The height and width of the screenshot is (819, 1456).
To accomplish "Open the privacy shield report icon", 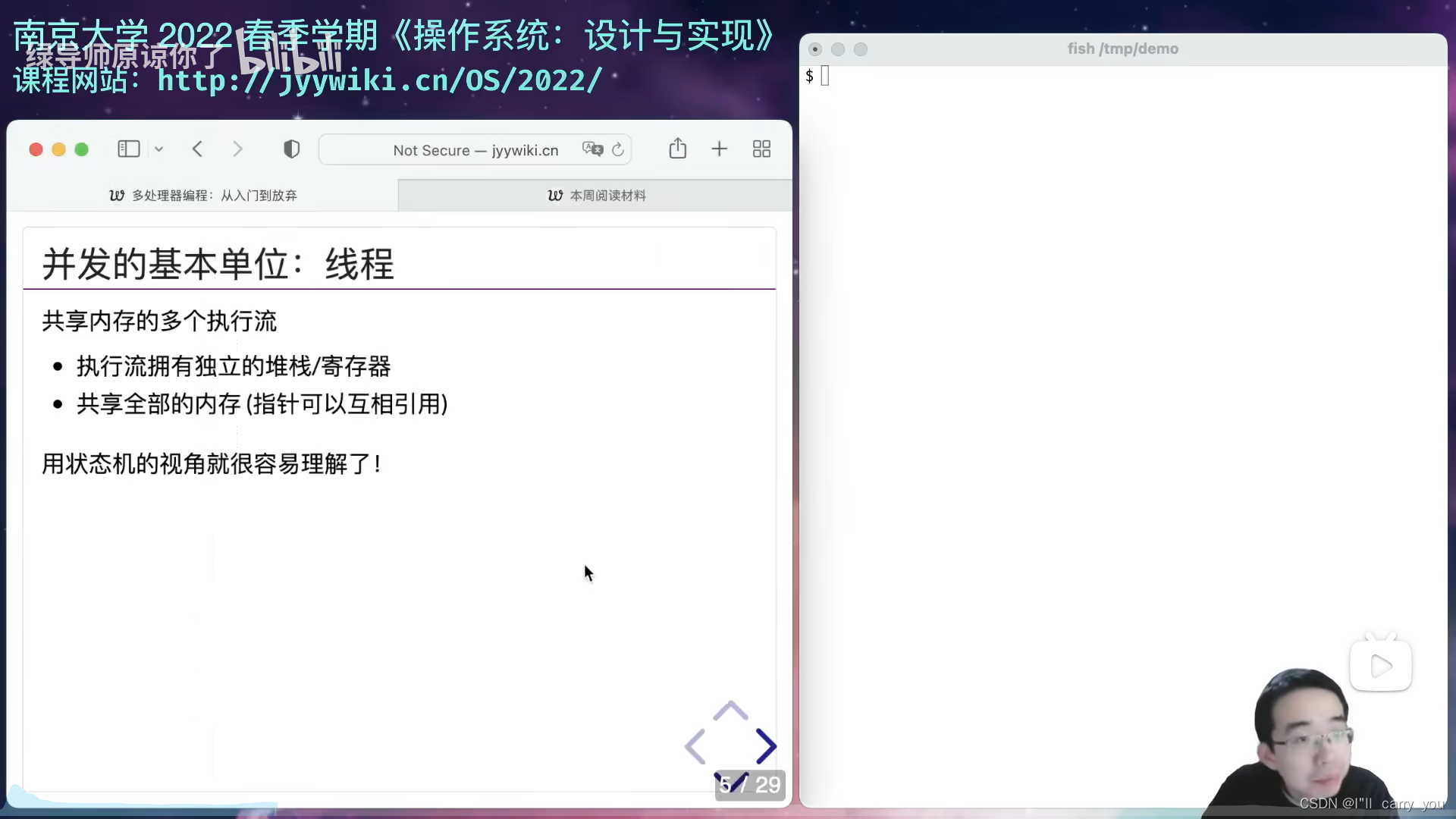I will pos(291,149).
